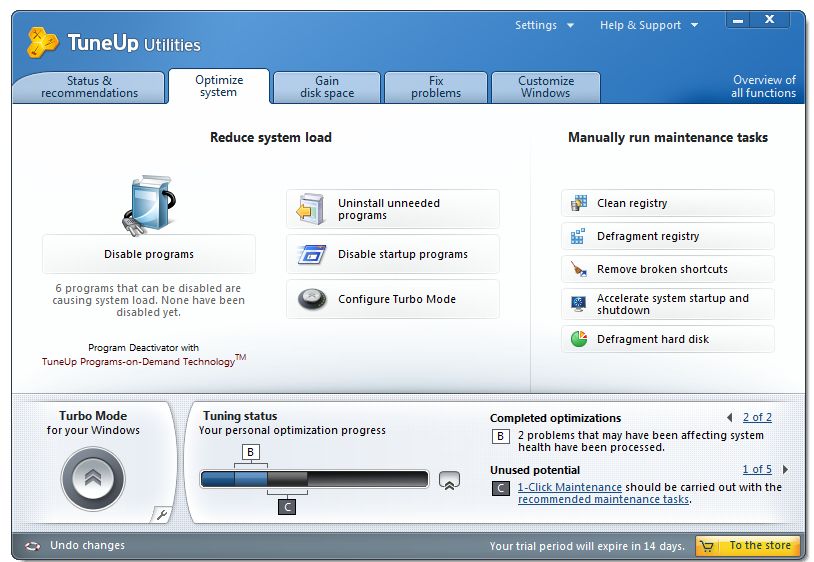Click the Uninstall unneeded programs icon
This screenshot has width=814, height=562.
(310, 209)
